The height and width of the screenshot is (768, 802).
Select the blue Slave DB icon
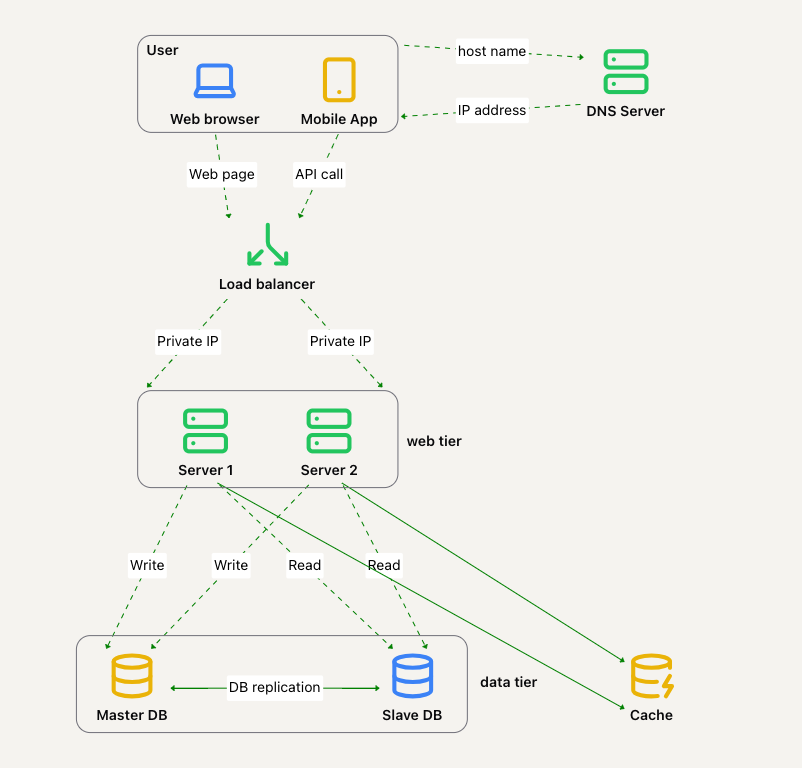click(x=412, y=677)
